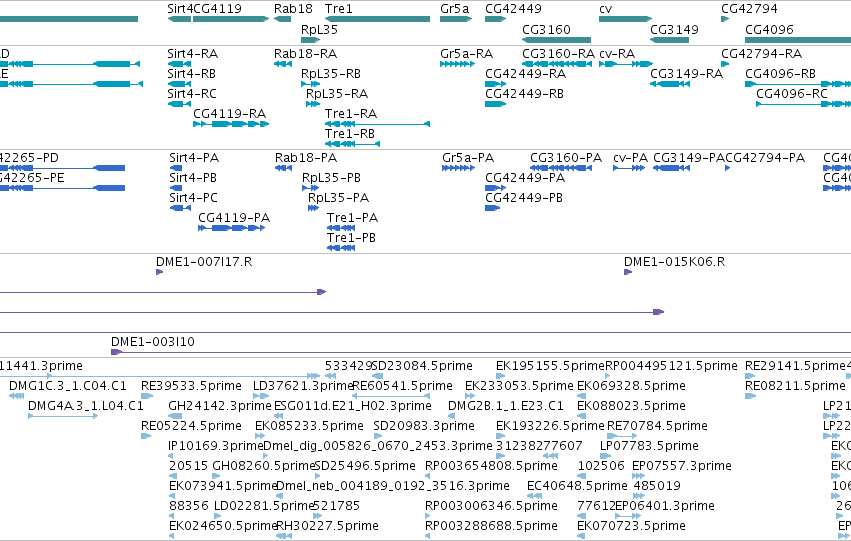Select transcript CG4119-RA
The width and height of the screenshot is (851, 541).
pyautogui.click(x=231, y=124)
